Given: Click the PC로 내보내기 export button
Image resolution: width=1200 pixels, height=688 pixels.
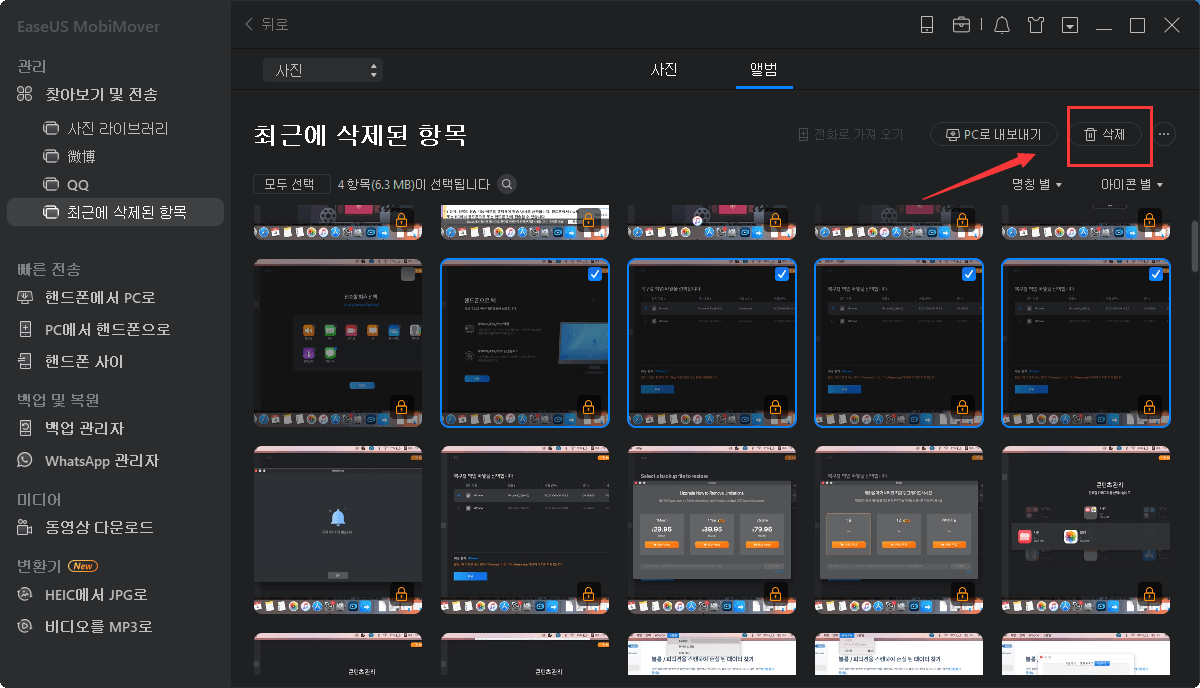Looking at the screenshot, I should coord(993,133).
